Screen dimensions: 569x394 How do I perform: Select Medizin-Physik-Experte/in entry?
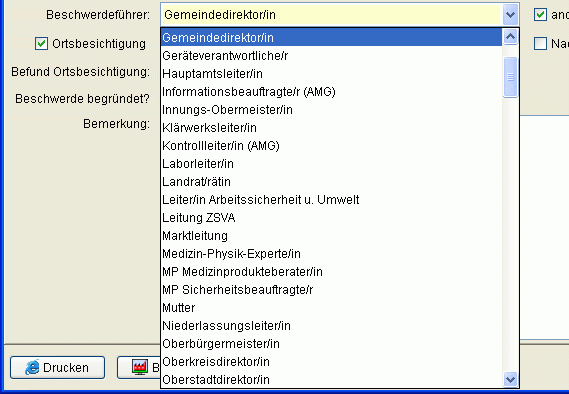[x=331, y=254]
